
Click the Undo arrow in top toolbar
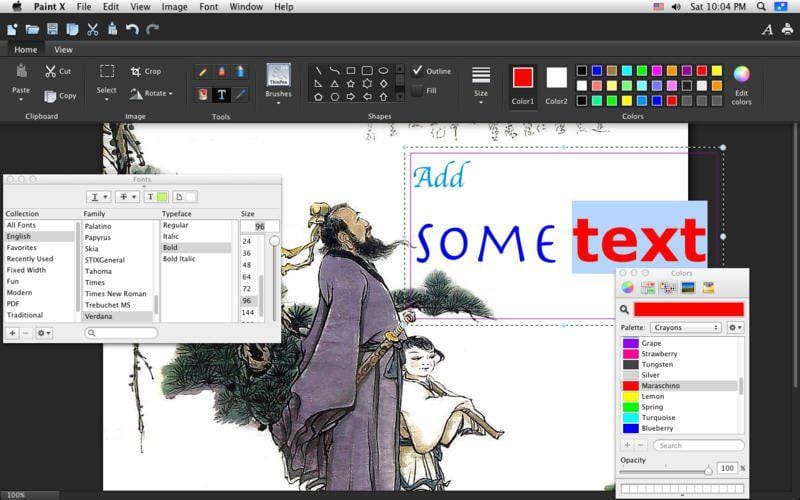click(132, 30)
